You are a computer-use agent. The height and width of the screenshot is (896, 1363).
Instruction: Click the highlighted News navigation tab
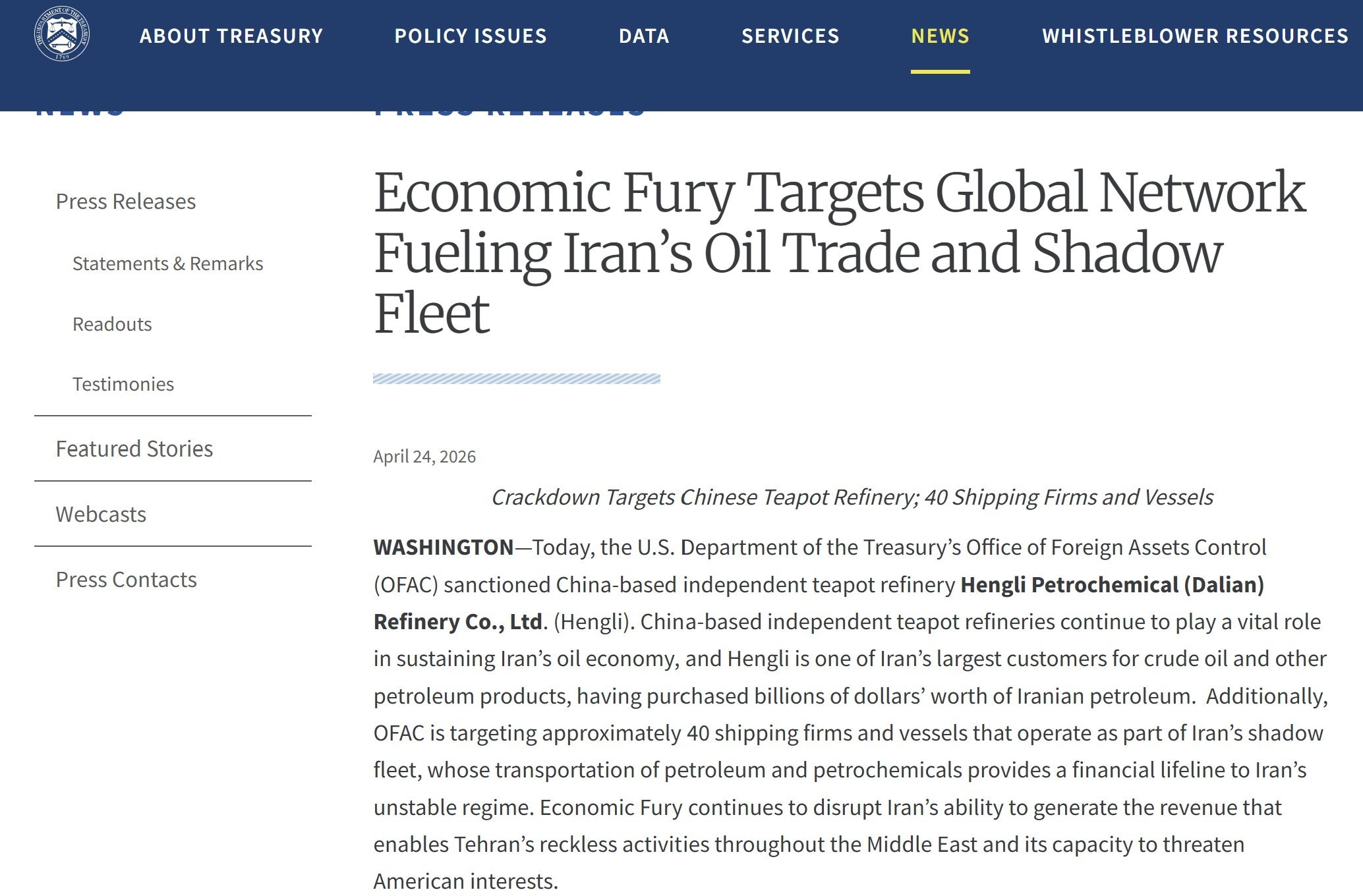(940, 36)
